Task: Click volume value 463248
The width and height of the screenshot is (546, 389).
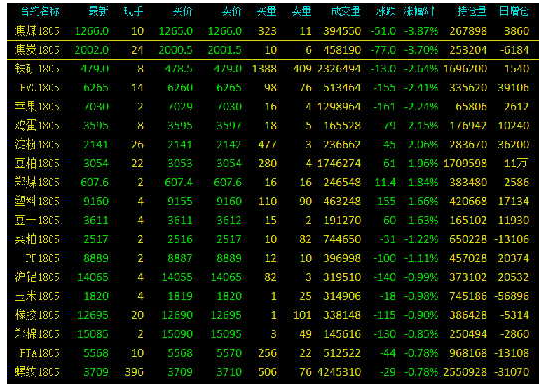Action: (x=342, y=201)
